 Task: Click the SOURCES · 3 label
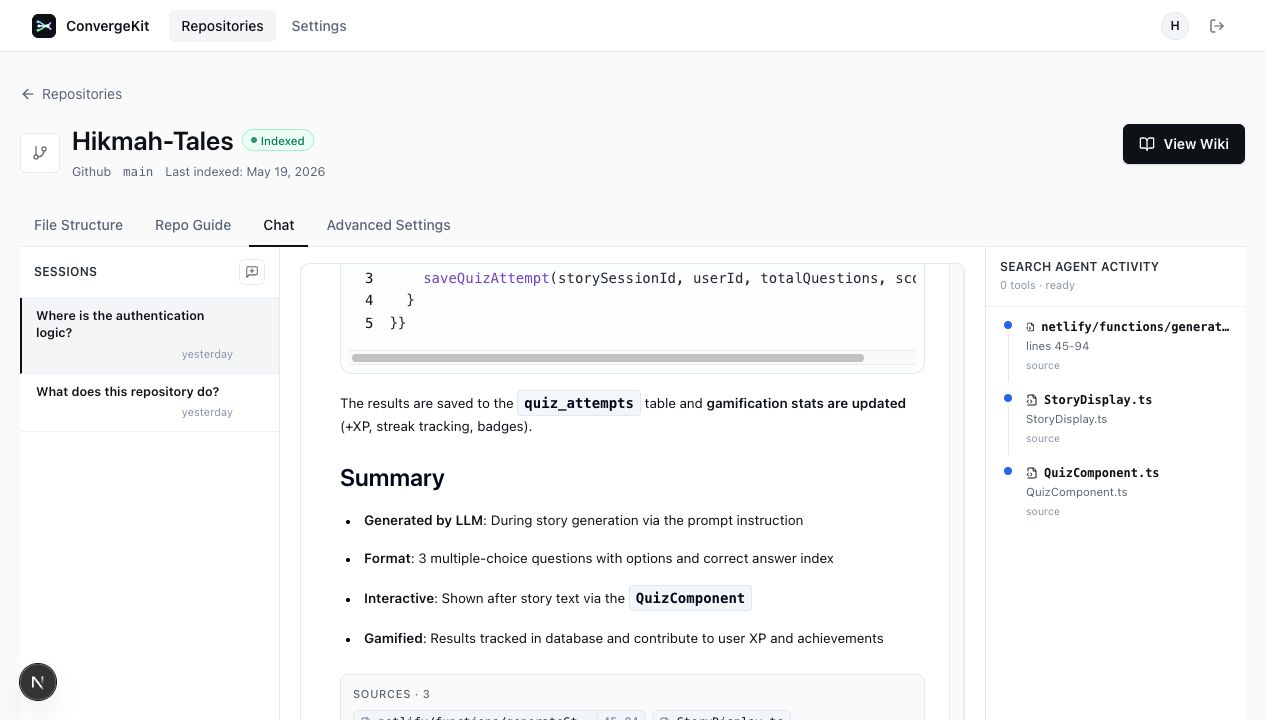391,694
